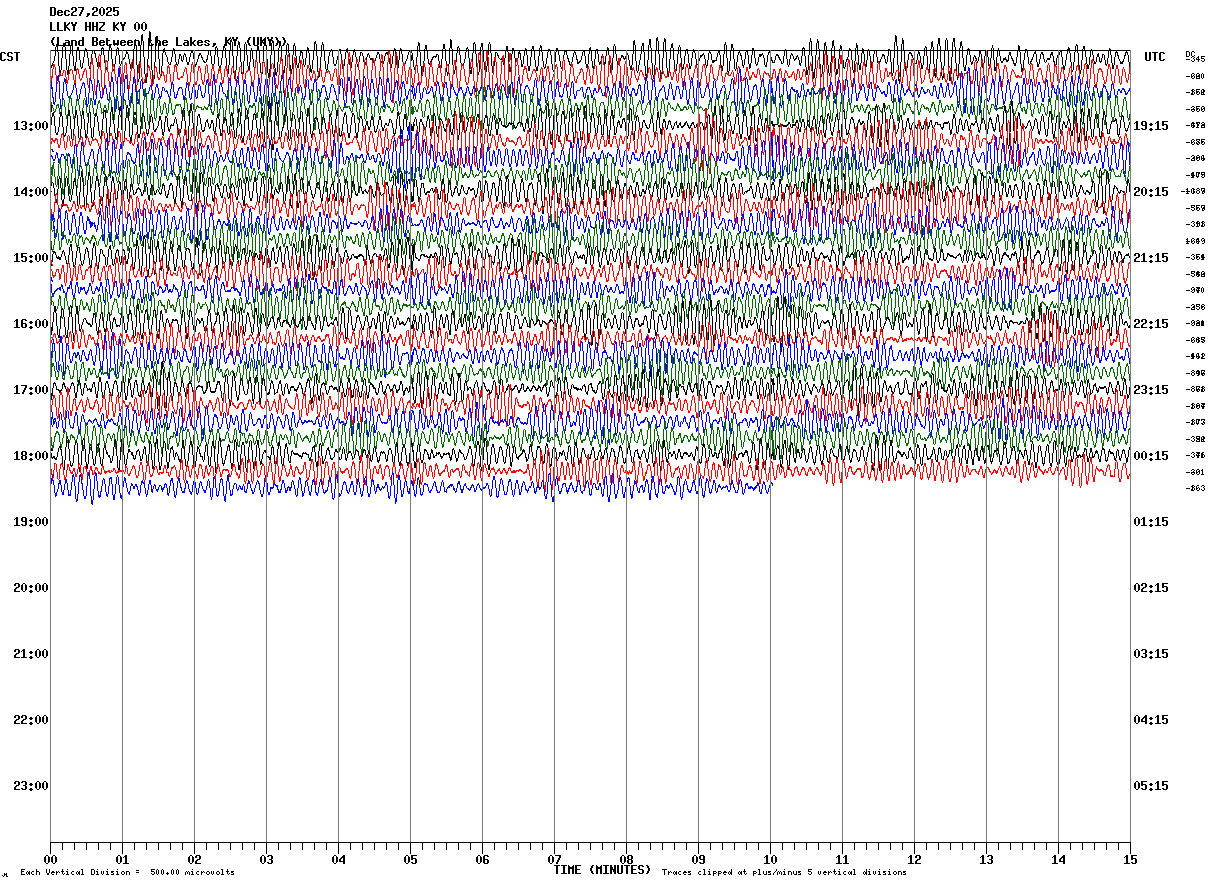Select the 20:00 CST time label

[31, 588]
